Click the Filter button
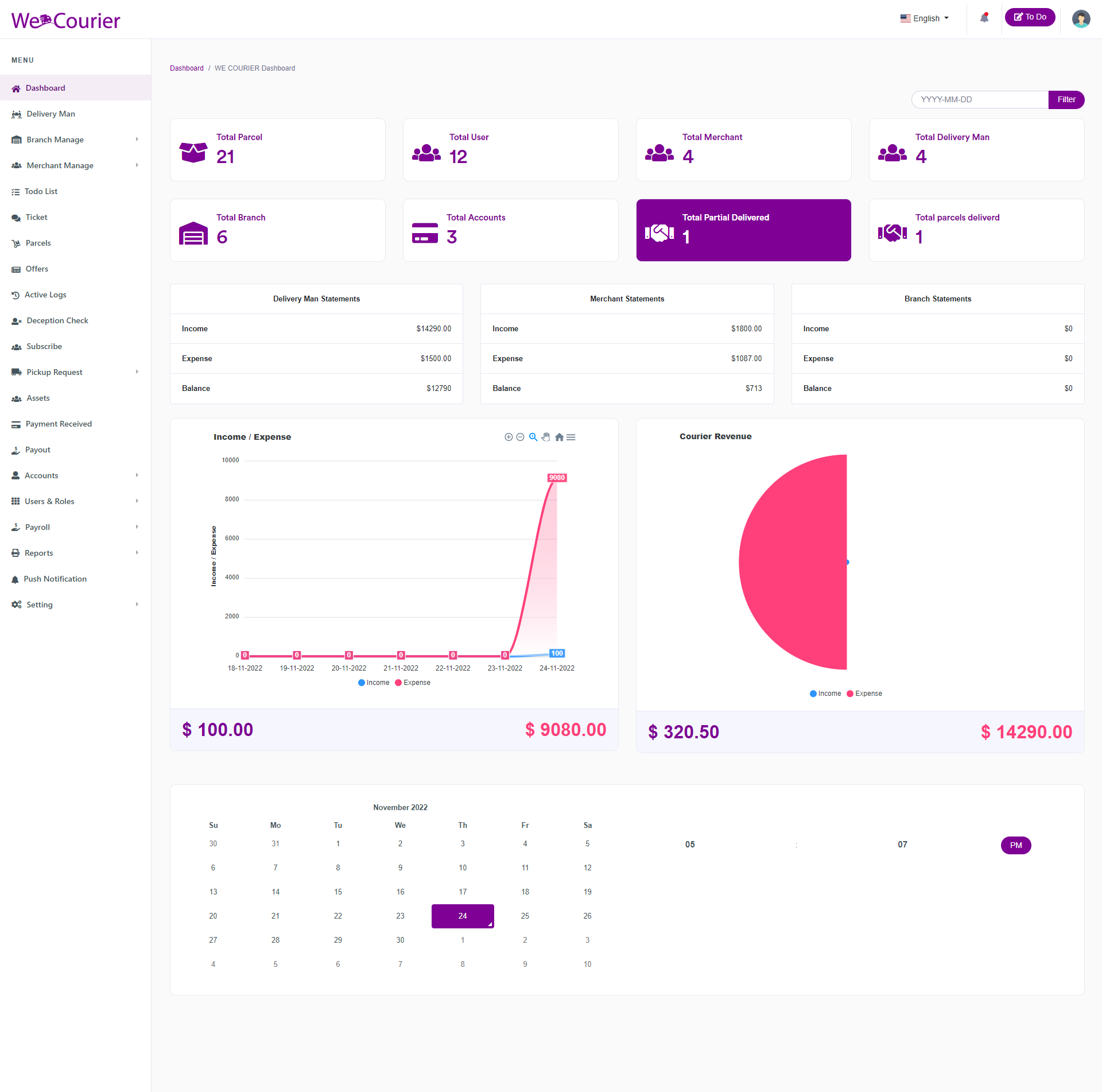Screen dimensions: 1102x1092 [x=1066, y=99]
